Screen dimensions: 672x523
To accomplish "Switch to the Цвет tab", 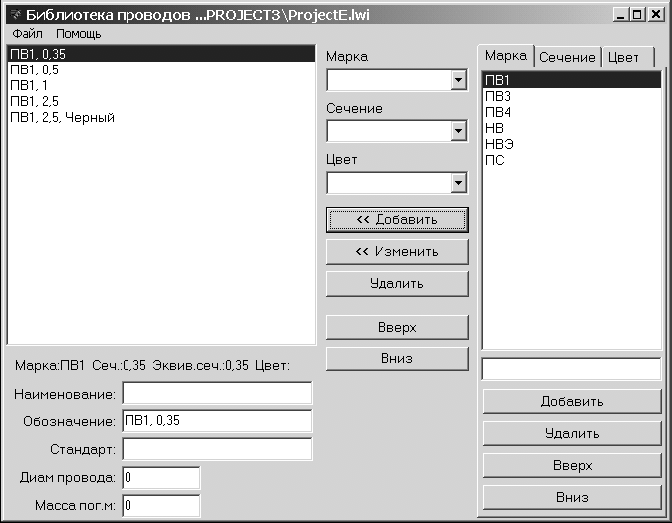I will (x=626, y=57).
